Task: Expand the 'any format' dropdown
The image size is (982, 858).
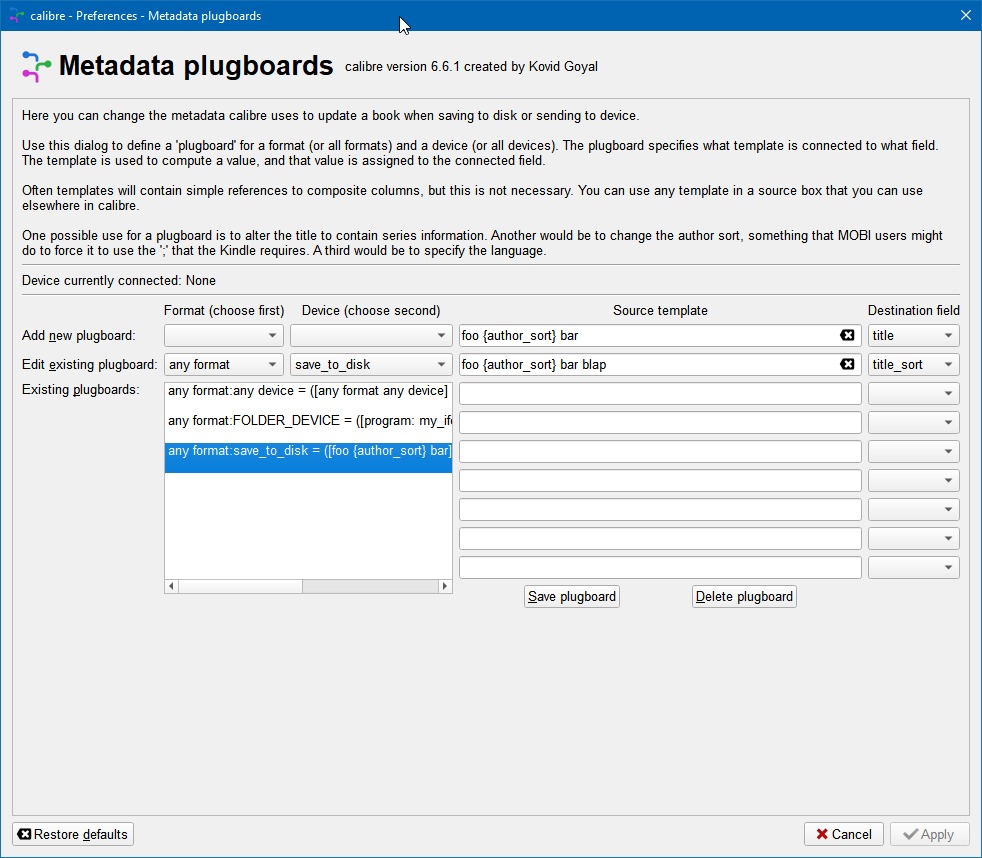Action: (224, 365)
